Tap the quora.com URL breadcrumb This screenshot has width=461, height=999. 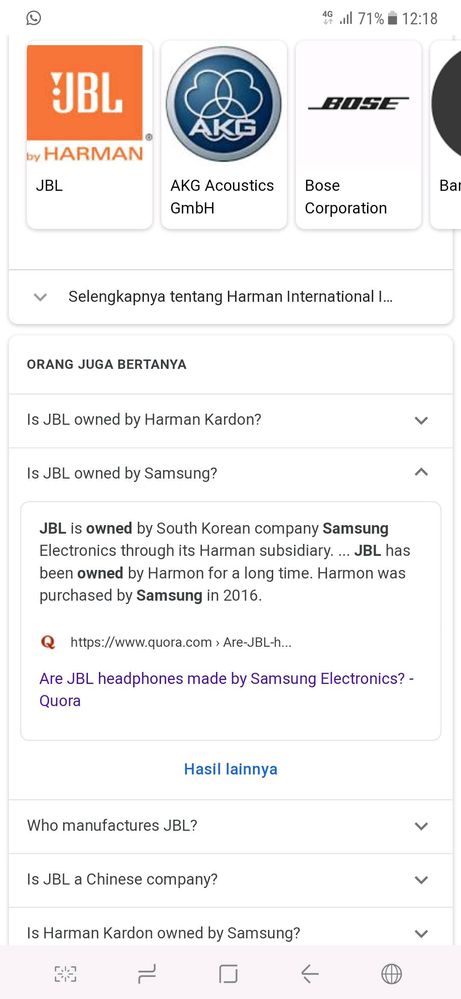coord(181,642)
